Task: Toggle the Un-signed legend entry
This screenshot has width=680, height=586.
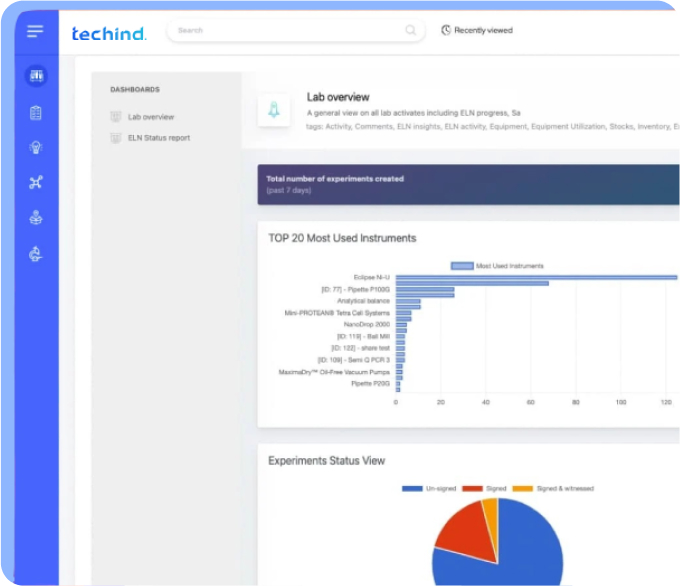Action: [429, 488]
